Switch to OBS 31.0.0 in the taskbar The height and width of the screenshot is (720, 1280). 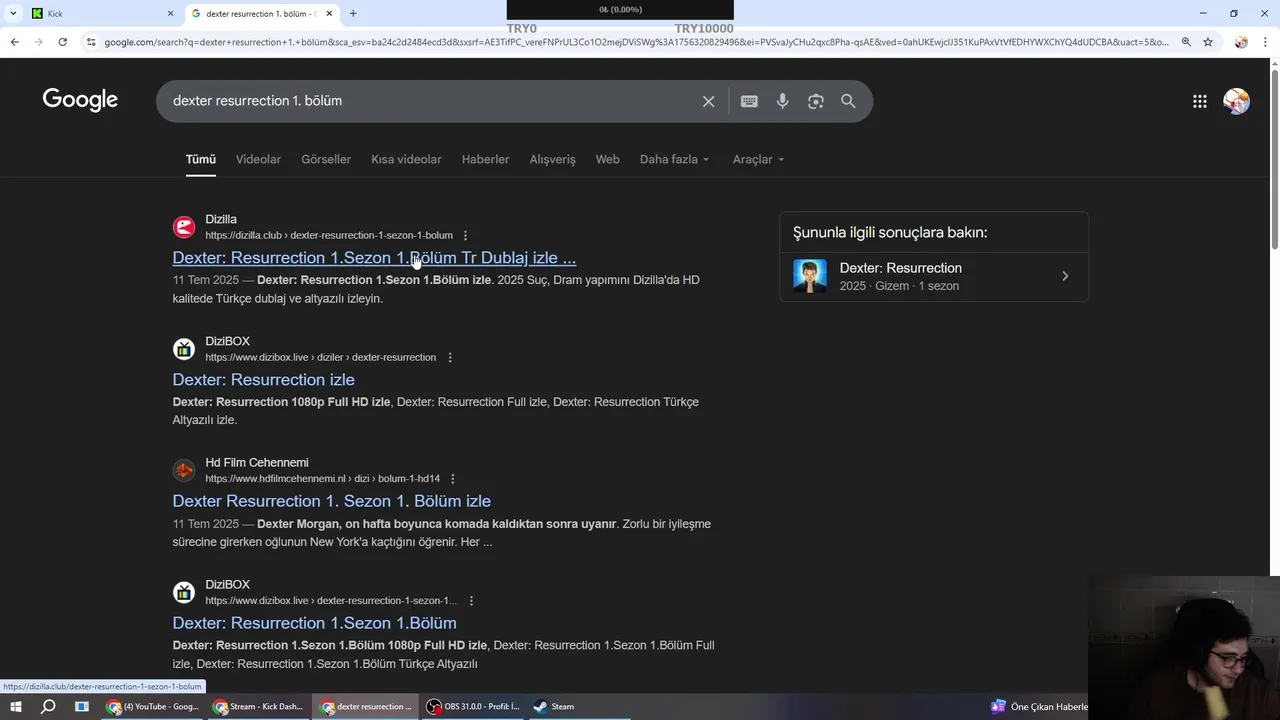coord(473,706)
